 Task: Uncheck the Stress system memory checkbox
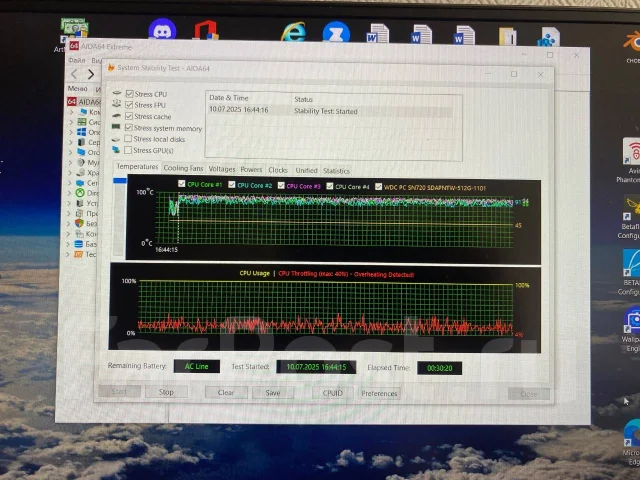point(129,128)
